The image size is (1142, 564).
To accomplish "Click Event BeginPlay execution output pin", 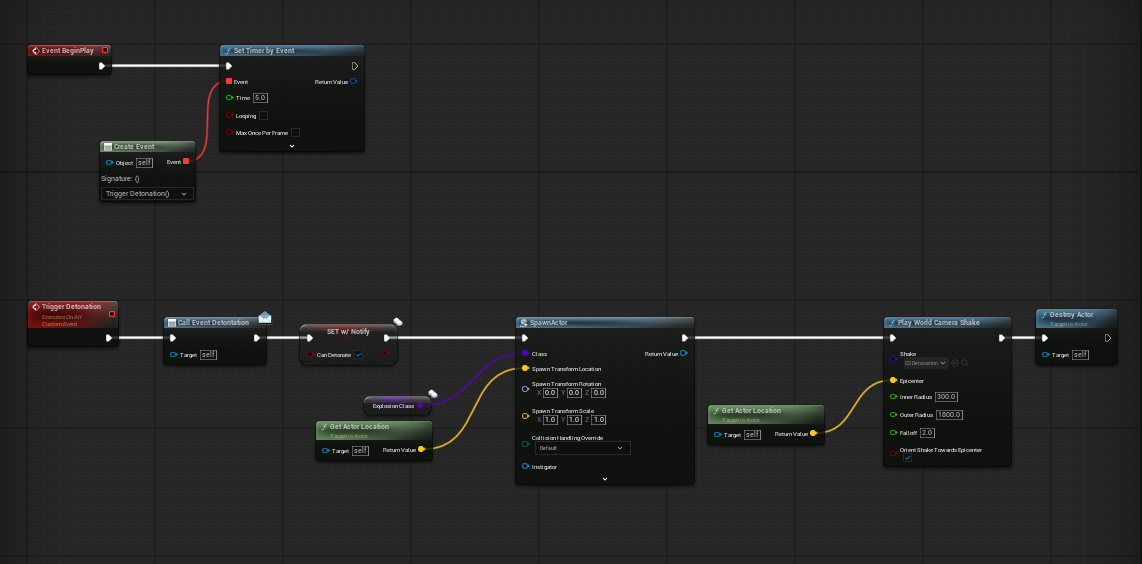I will coord(102,66).
